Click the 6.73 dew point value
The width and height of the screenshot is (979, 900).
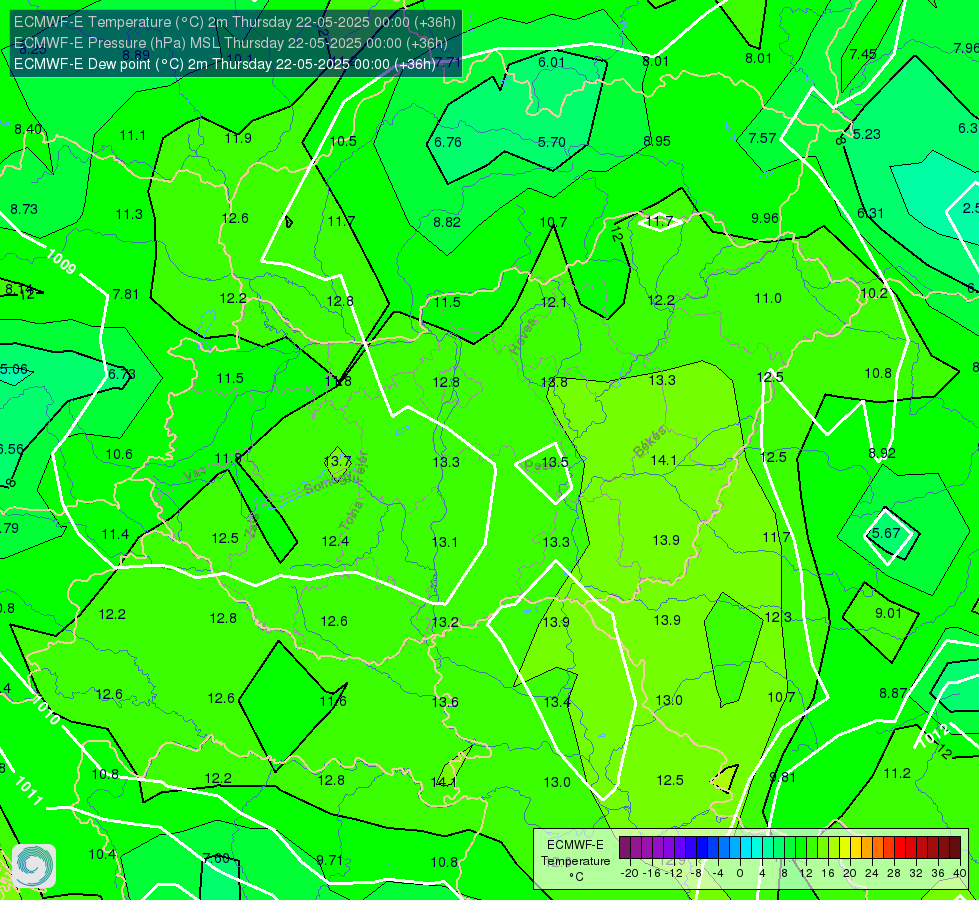(x=122, y=374)
